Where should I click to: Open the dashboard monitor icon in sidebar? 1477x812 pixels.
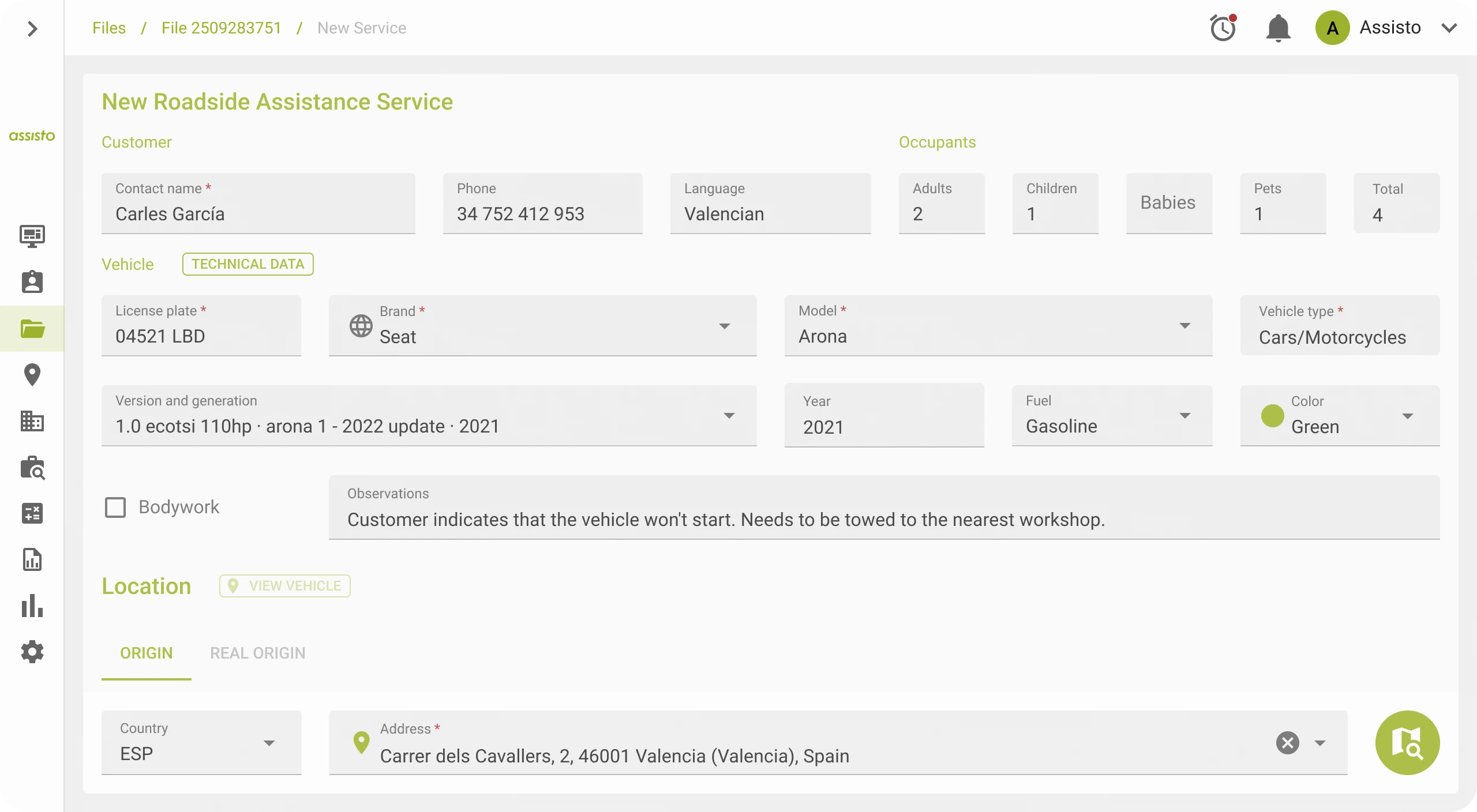coord(32,236)
